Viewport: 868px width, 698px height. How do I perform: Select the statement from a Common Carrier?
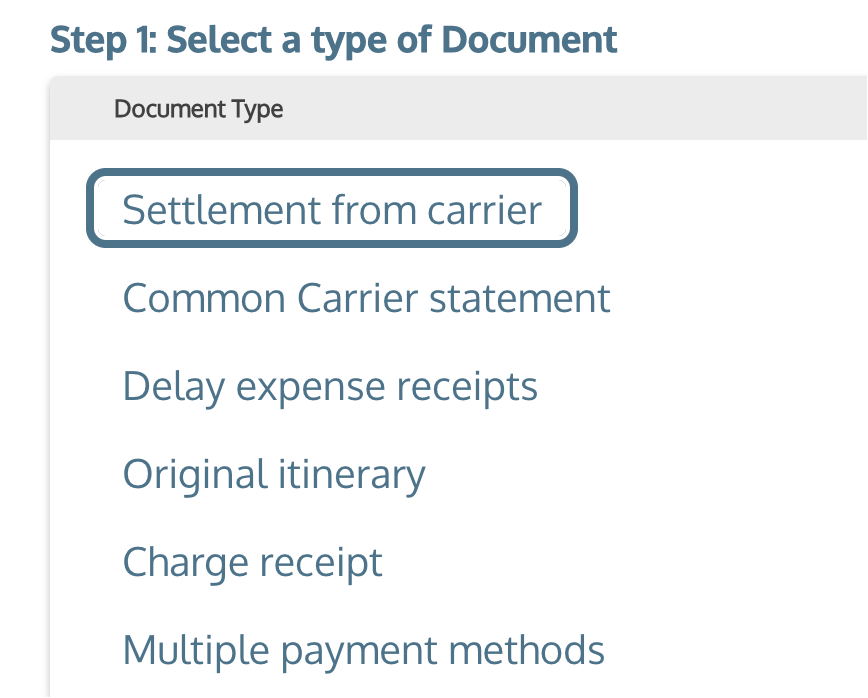tap(366, 298)
